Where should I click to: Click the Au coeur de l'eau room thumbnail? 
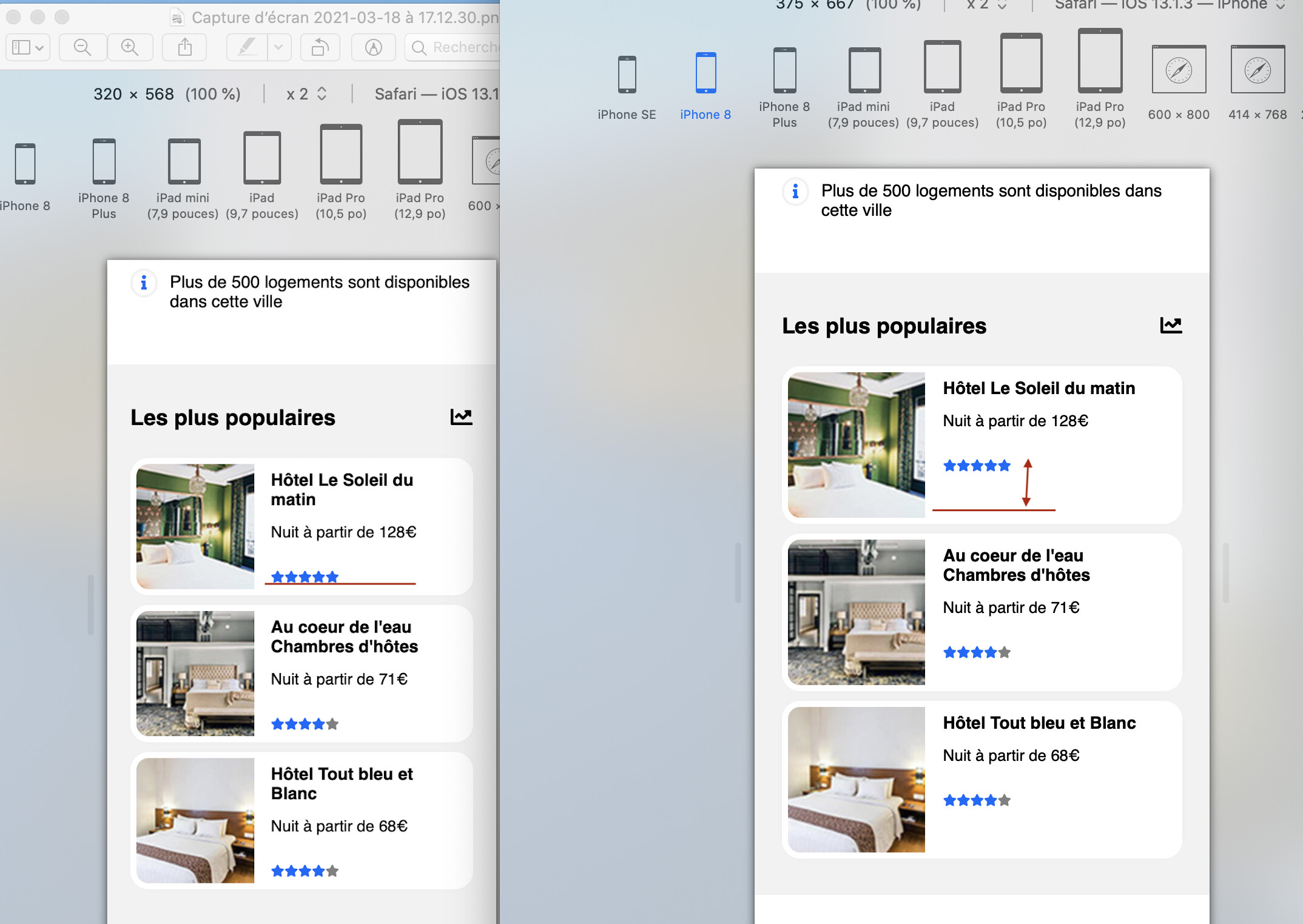856,612
